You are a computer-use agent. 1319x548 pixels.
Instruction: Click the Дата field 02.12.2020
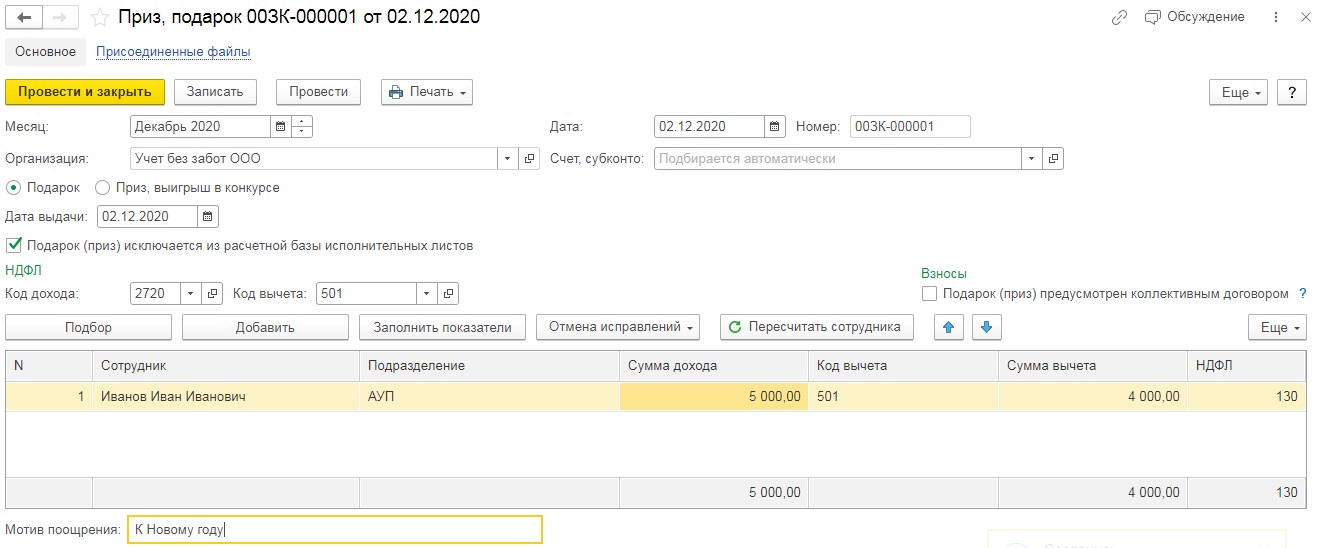pyautogui.click(x=710, y=127)
